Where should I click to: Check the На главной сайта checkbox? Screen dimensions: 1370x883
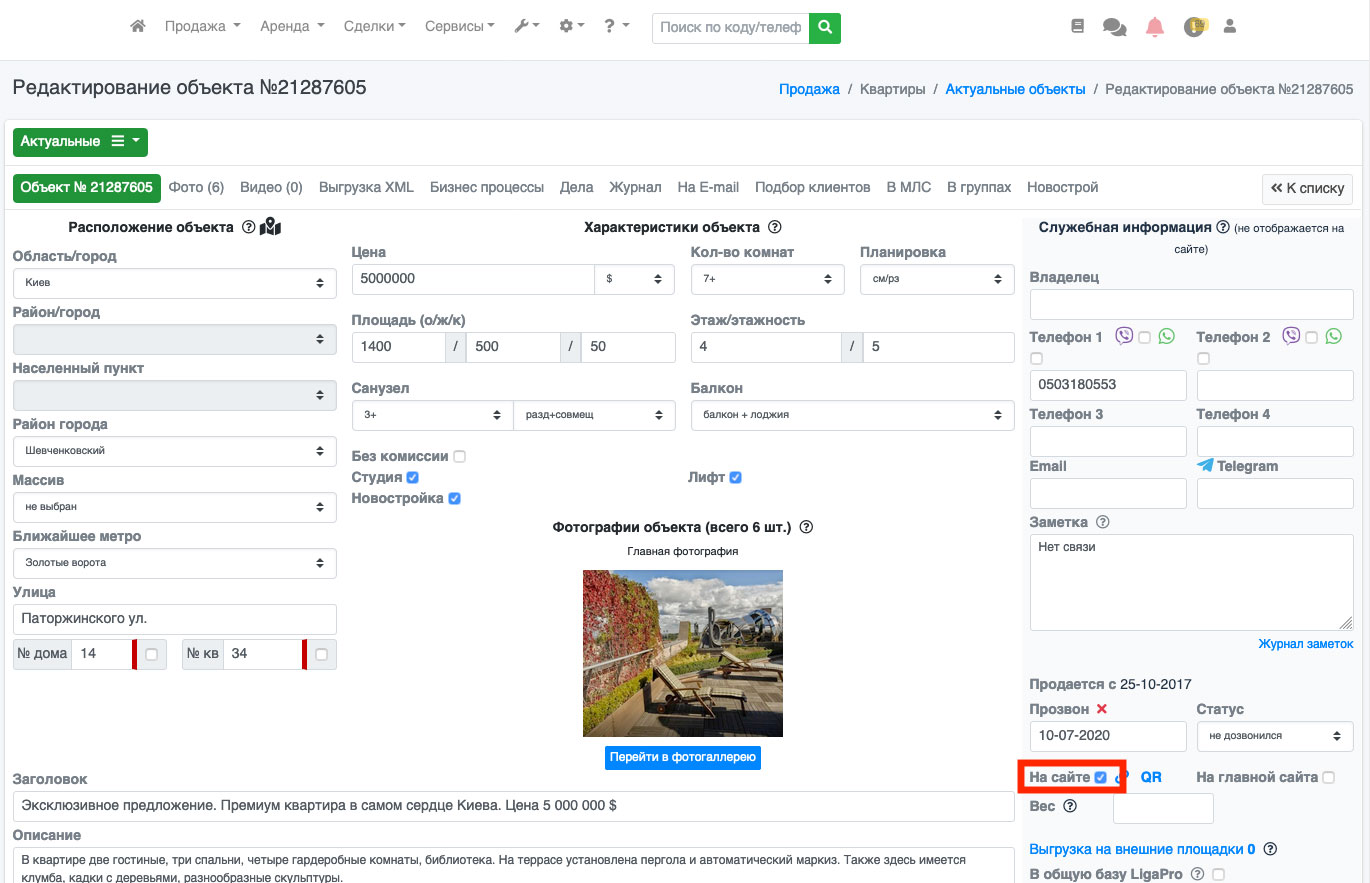pos(1328,778)
